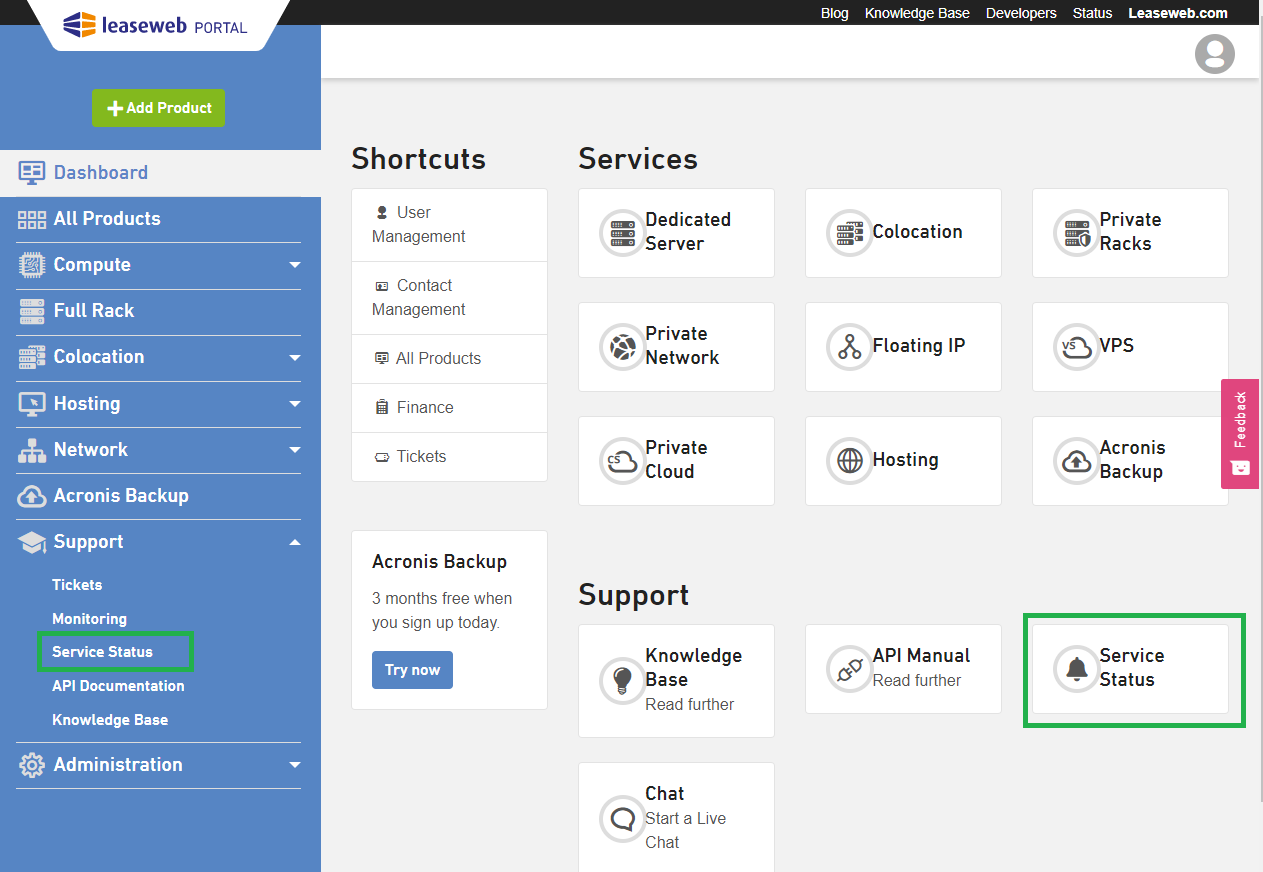
Task: Click the API Manual plug icon
Action: coord(849,669)
